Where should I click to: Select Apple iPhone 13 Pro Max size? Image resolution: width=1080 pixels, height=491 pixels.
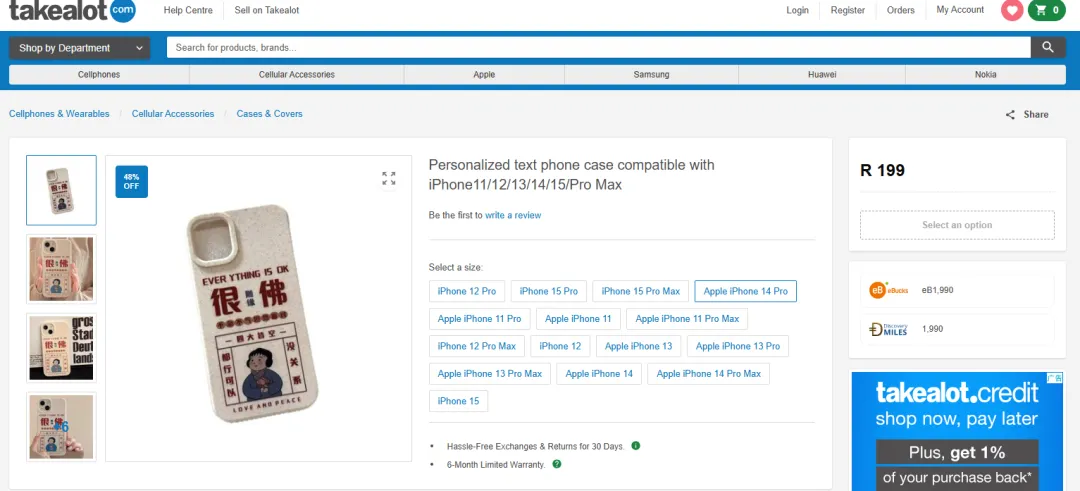(x=490, y=374)
